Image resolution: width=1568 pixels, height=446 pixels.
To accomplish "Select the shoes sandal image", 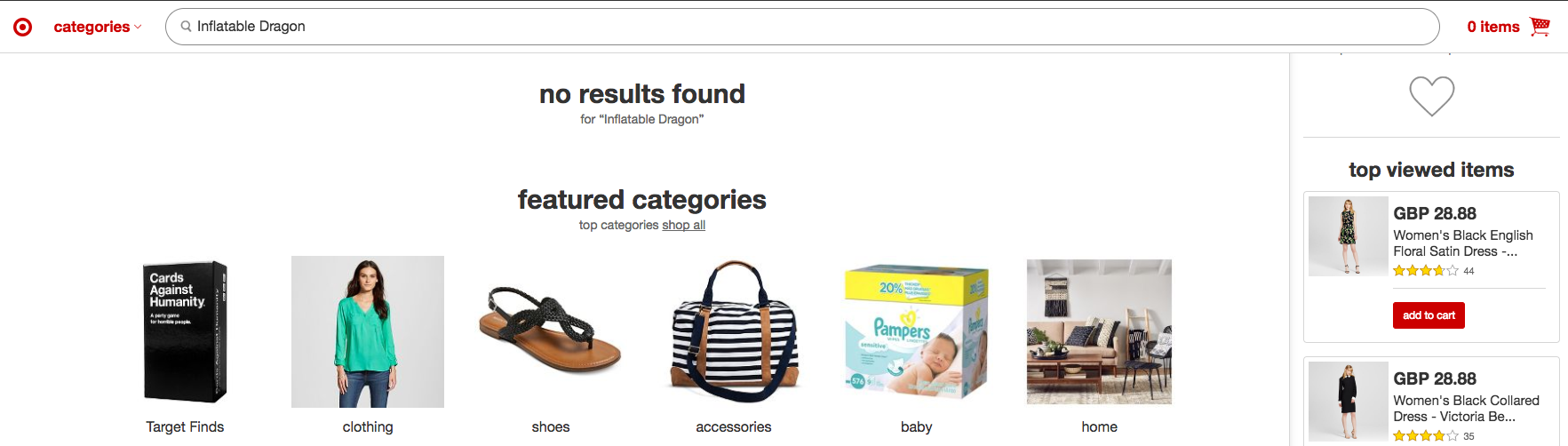I will coord(551,331).
